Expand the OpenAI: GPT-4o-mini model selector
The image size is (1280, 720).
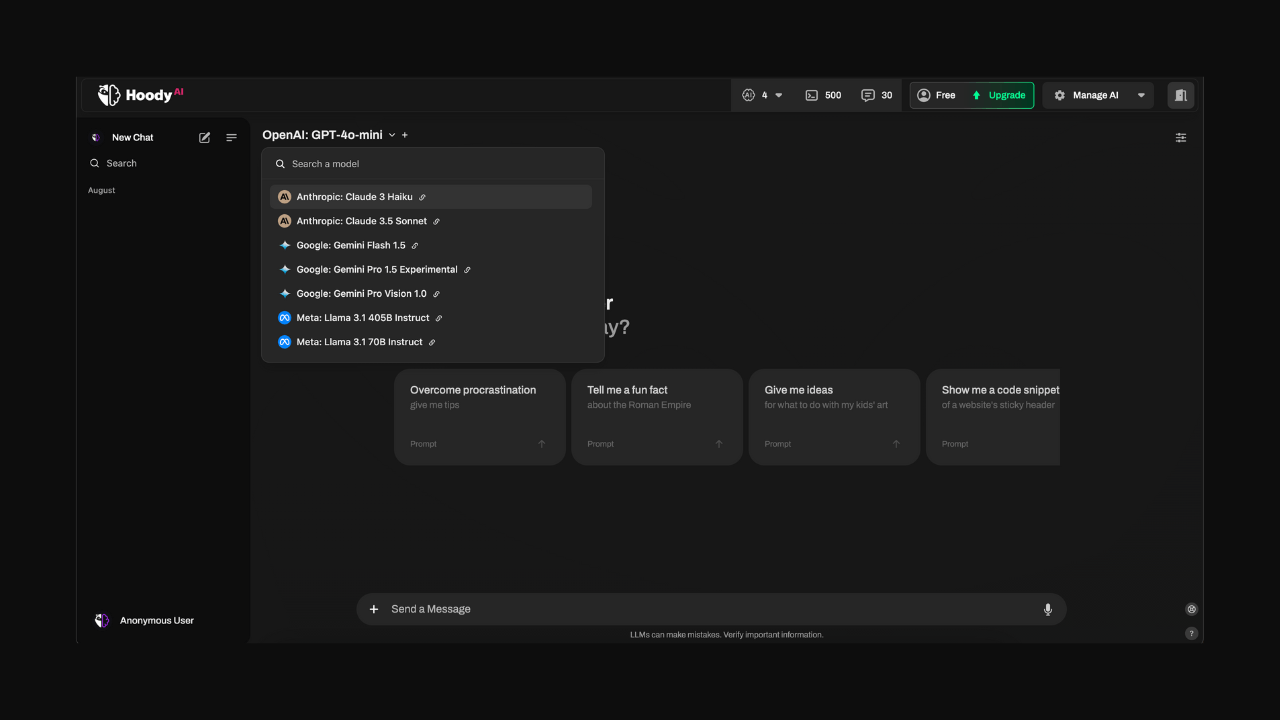click(329, 135)
